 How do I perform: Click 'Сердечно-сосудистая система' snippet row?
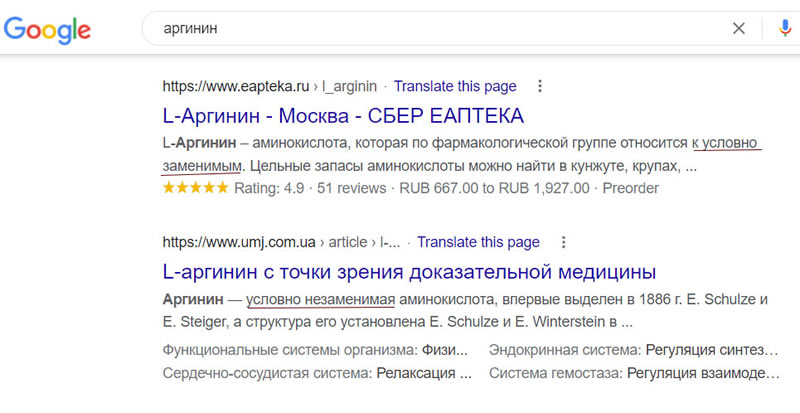pyautogui.click(x=317, y=373)
